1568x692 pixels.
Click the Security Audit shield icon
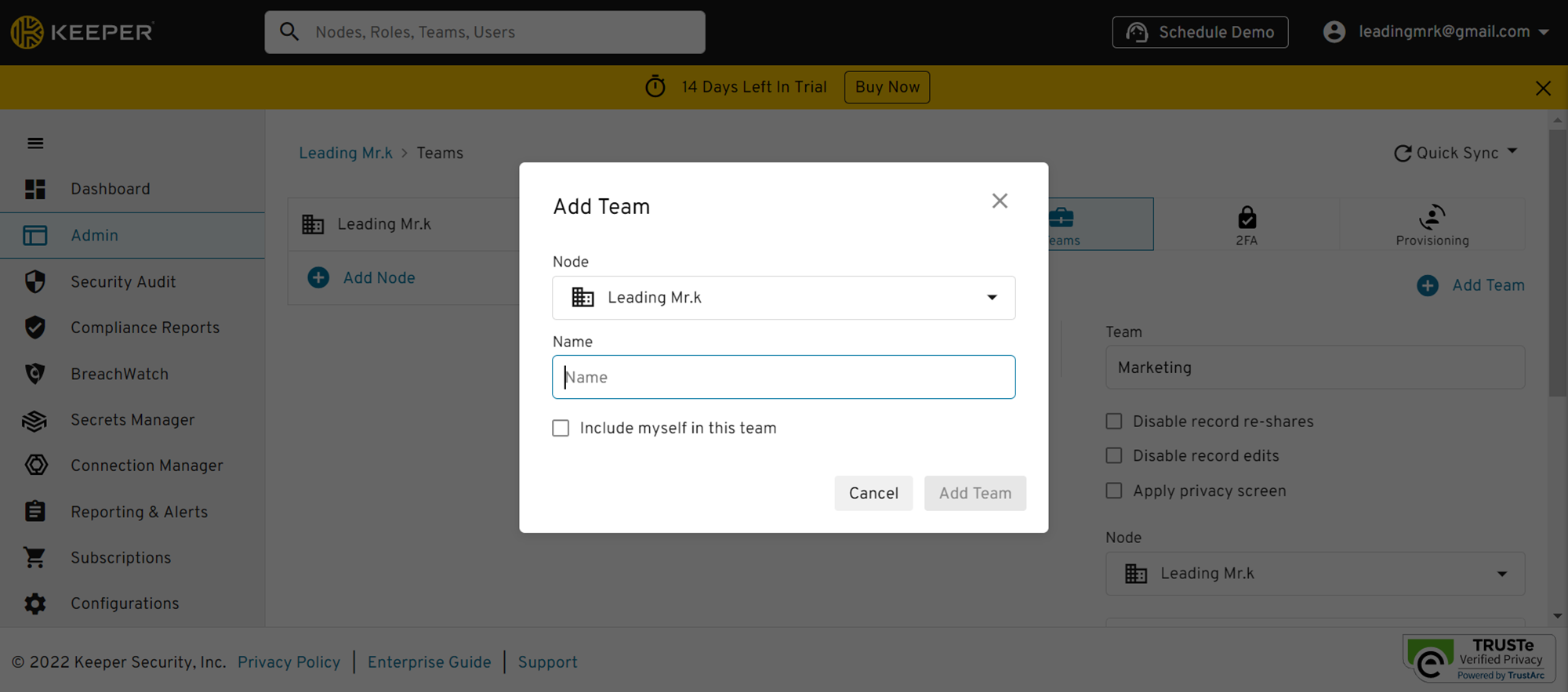35,282
